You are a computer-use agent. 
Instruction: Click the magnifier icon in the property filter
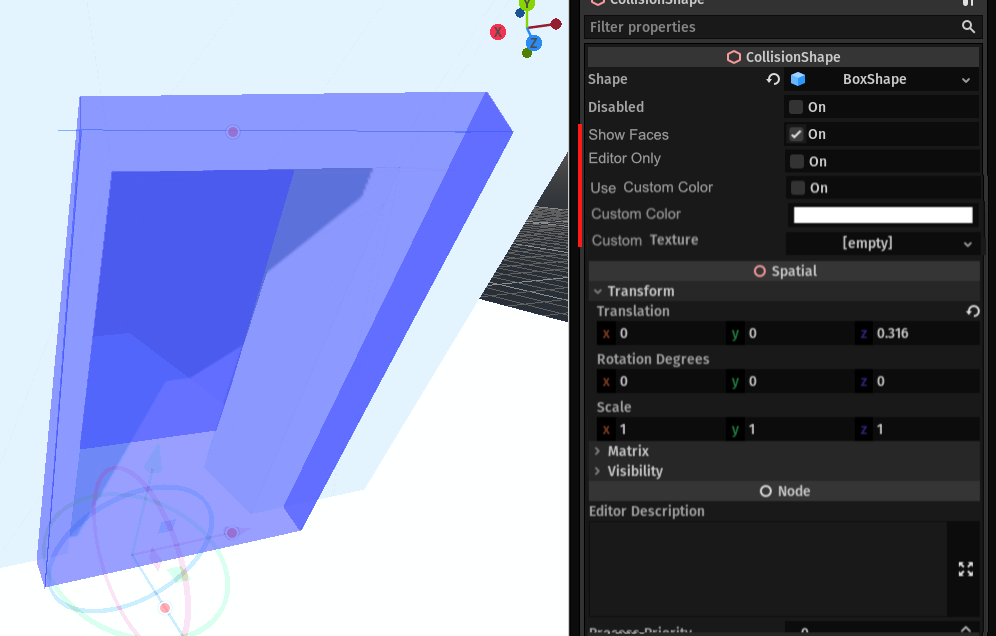pos(968,27)
